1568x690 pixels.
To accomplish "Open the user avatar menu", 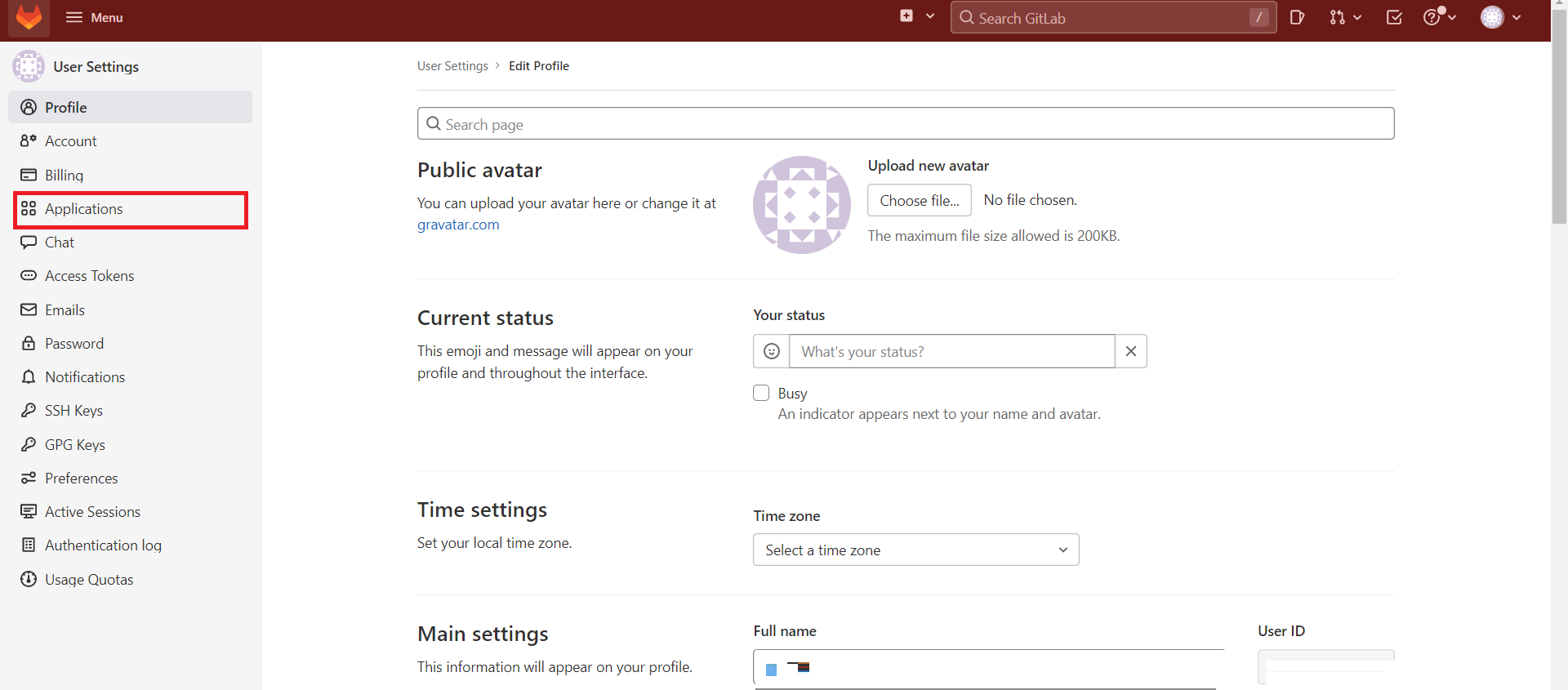I will tap(1500, 17).
